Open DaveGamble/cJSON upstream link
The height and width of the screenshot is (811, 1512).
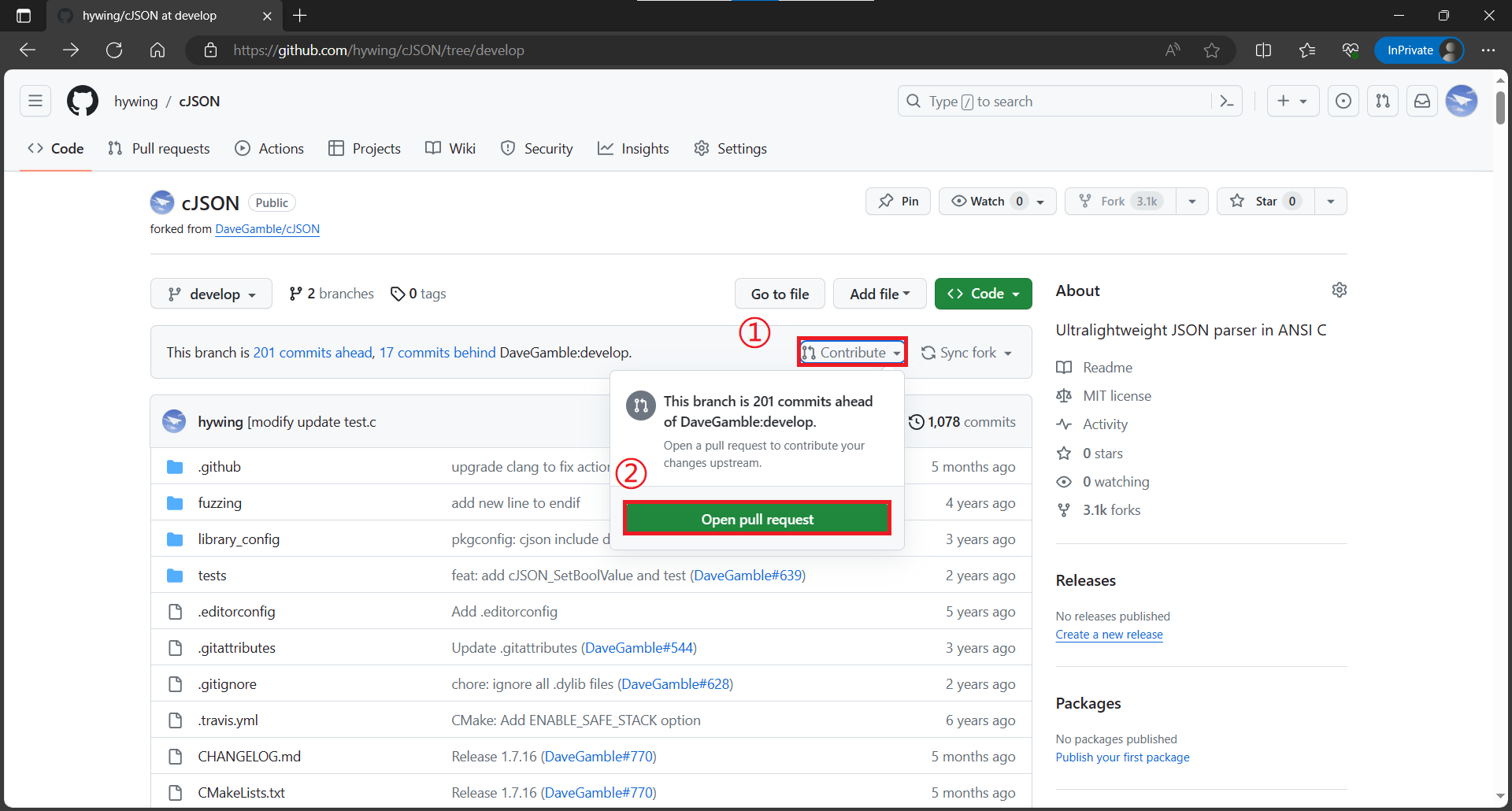267,228
